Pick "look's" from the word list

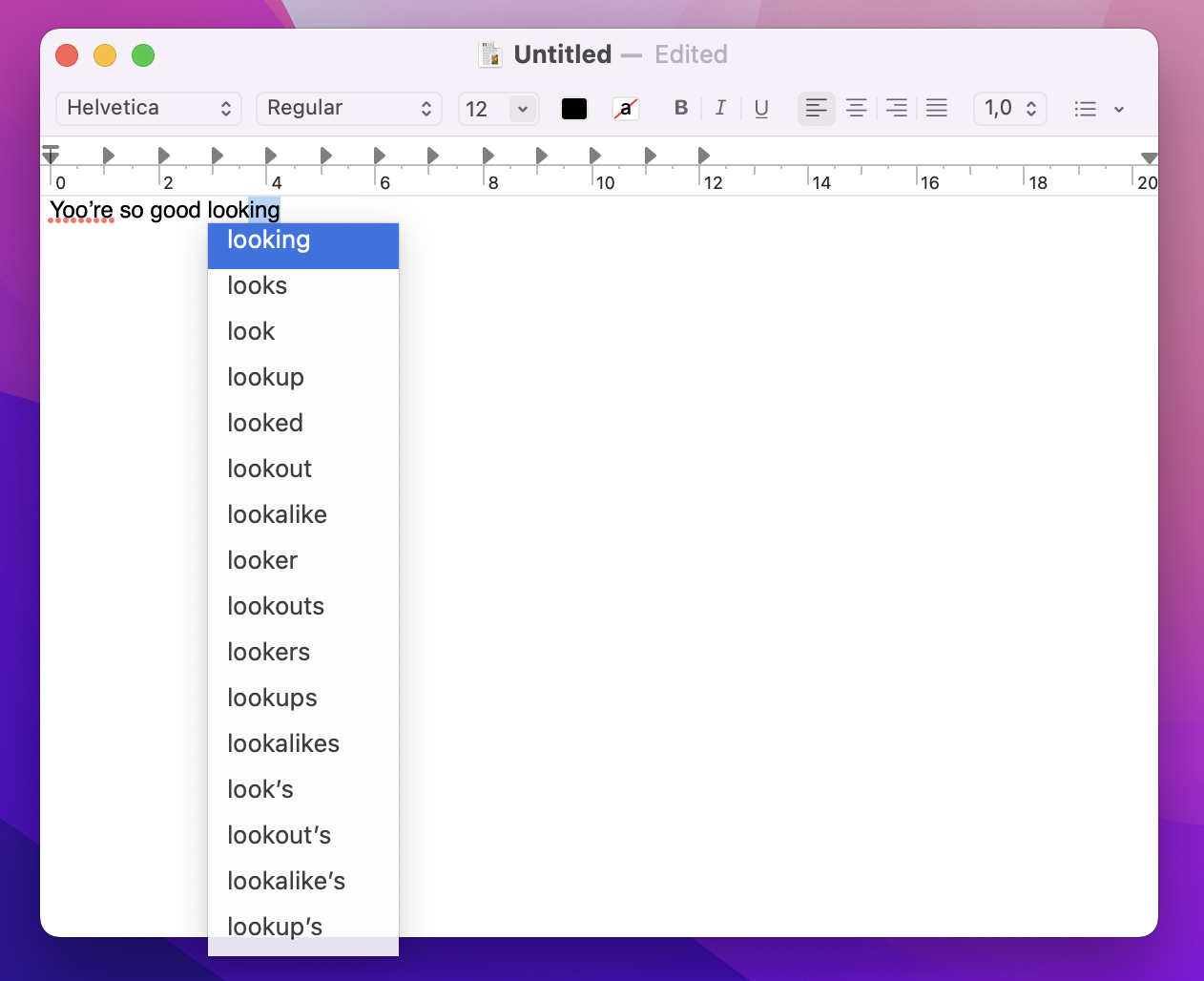303,789
